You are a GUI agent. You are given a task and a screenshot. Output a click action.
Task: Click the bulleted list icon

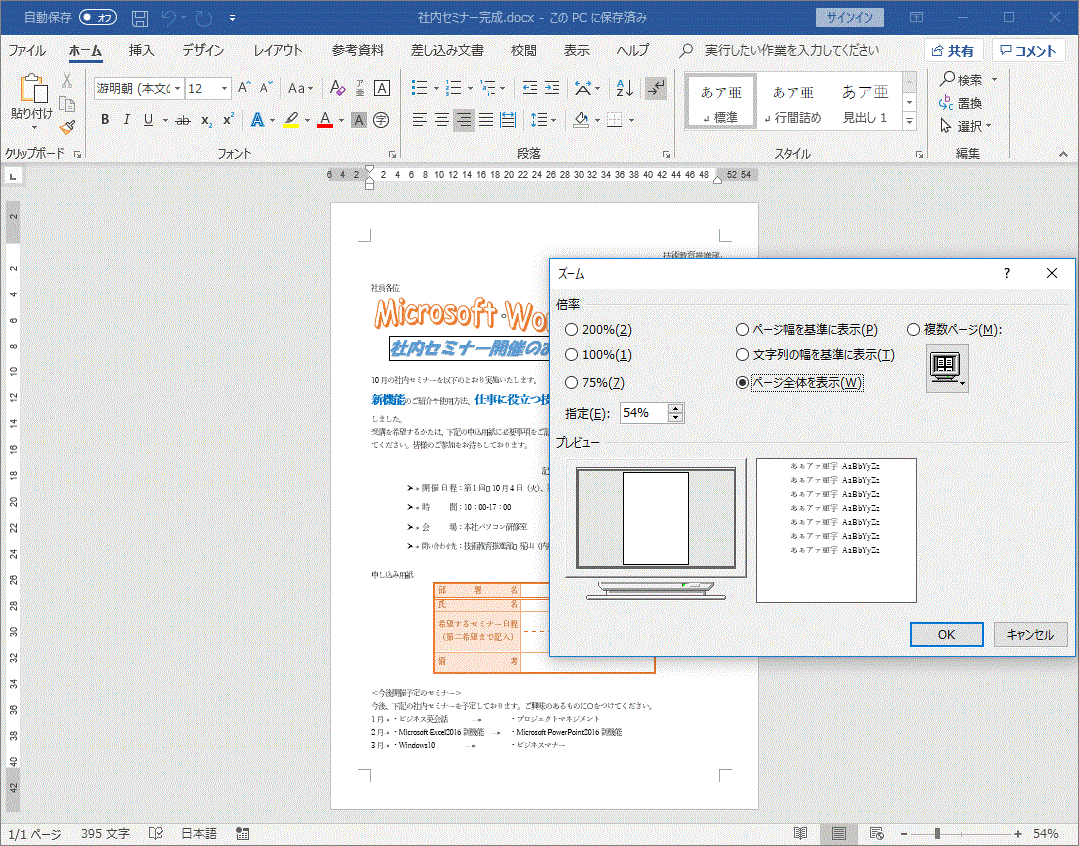[x=419, y=88]
